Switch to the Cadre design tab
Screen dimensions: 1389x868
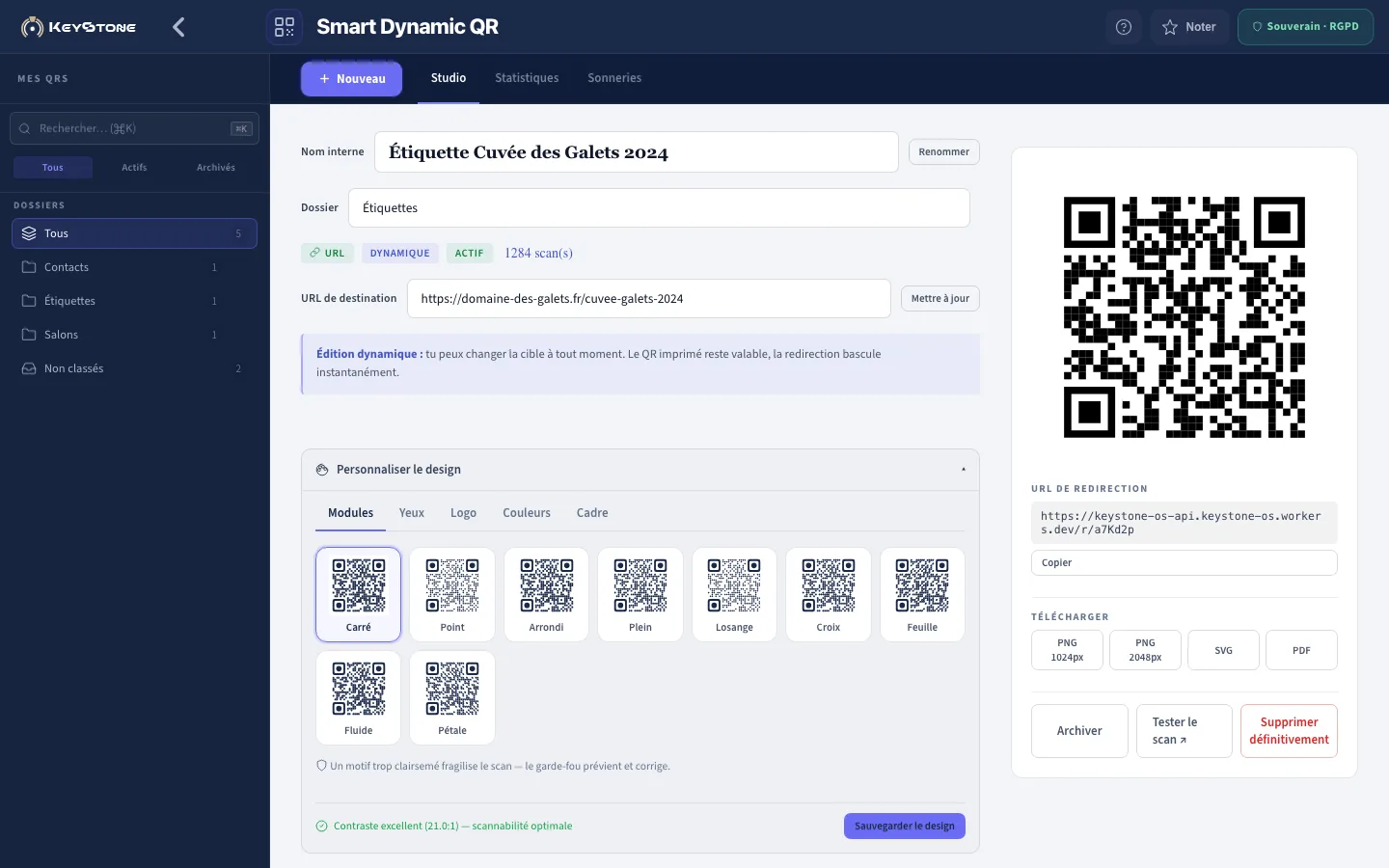point(592,513)
